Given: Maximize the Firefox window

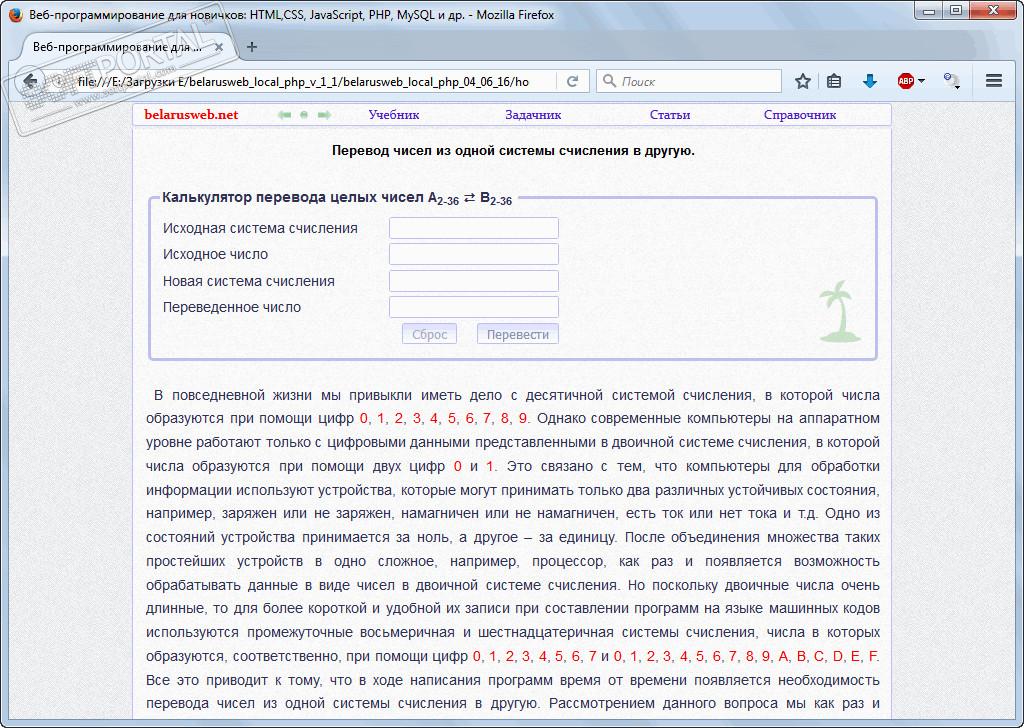Looking at the screenshot, I should [956, 10].
